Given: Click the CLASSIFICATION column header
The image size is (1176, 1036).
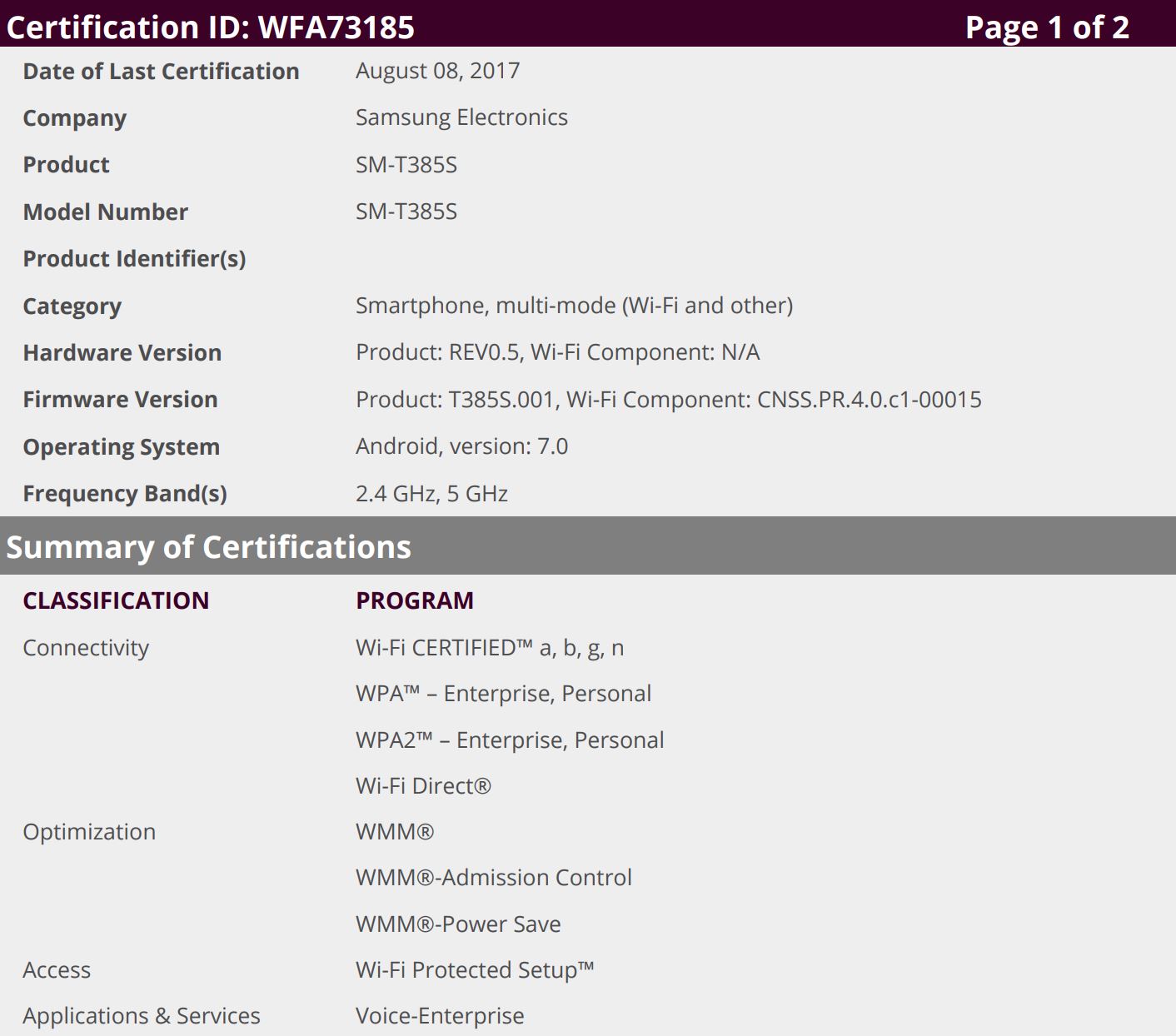Looking at the screenshot, I should coord(116,600).
